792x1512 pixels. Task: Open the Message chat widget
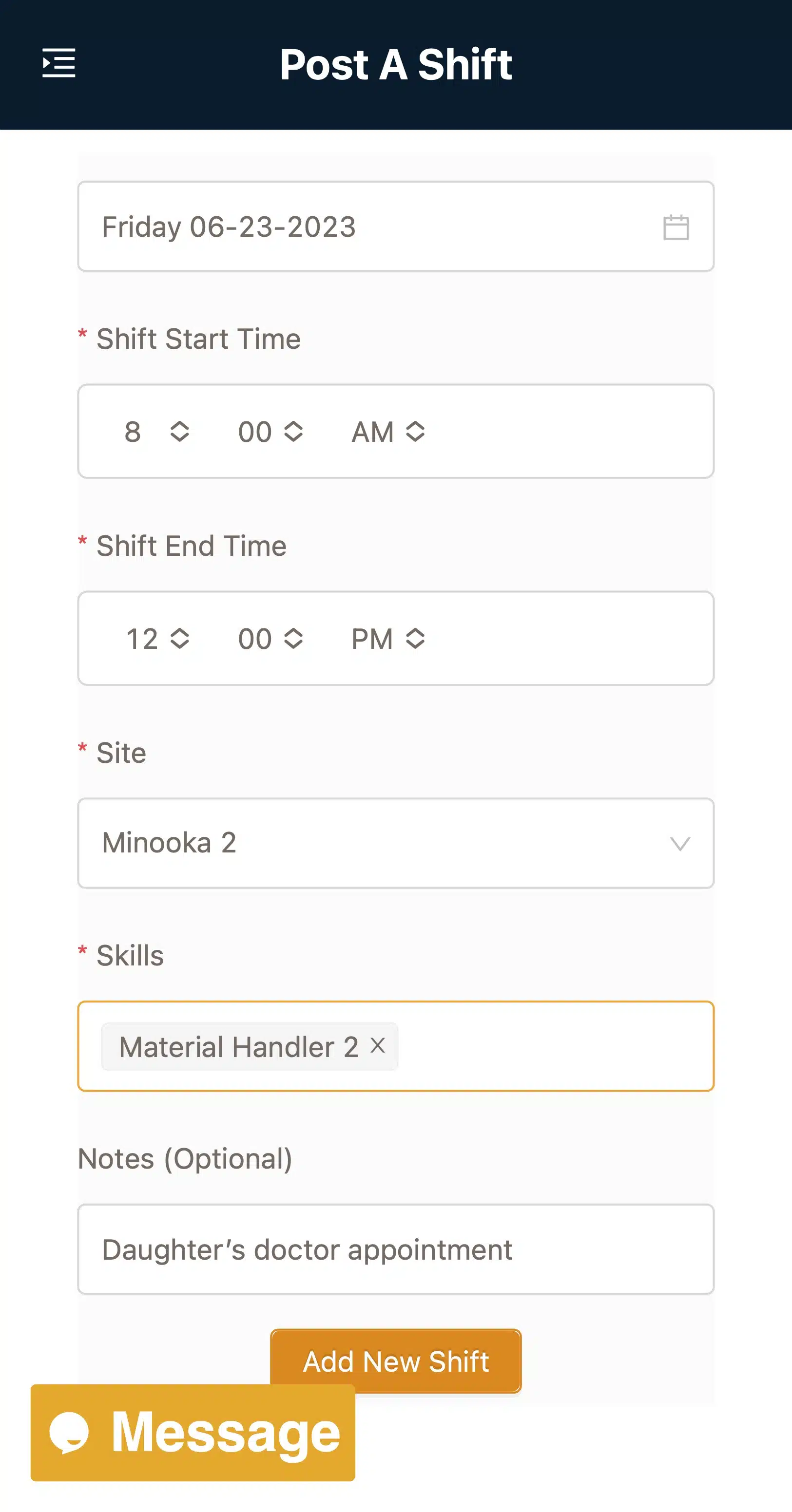point(226,1432)
